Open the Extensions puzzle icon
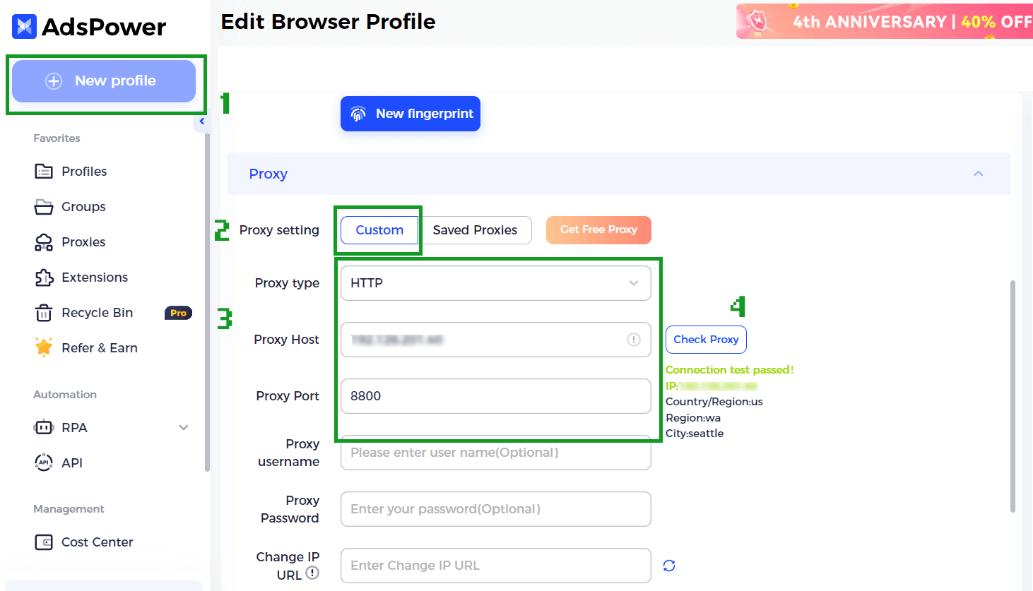Screen dimensions: 1033x591 click(x=44, y=277)
